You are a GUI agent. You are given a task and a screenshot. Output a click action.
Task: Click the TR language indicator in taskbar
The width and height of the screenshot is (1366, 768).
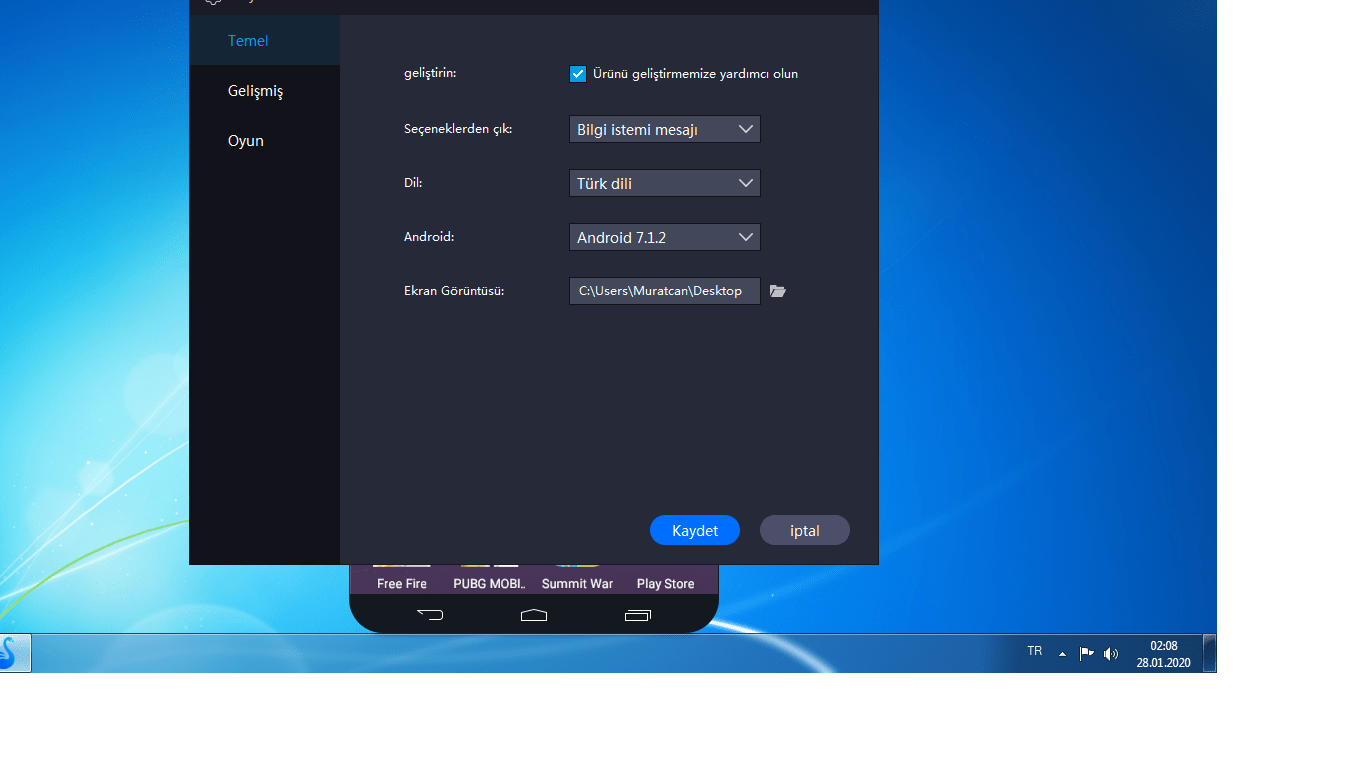1035,652
